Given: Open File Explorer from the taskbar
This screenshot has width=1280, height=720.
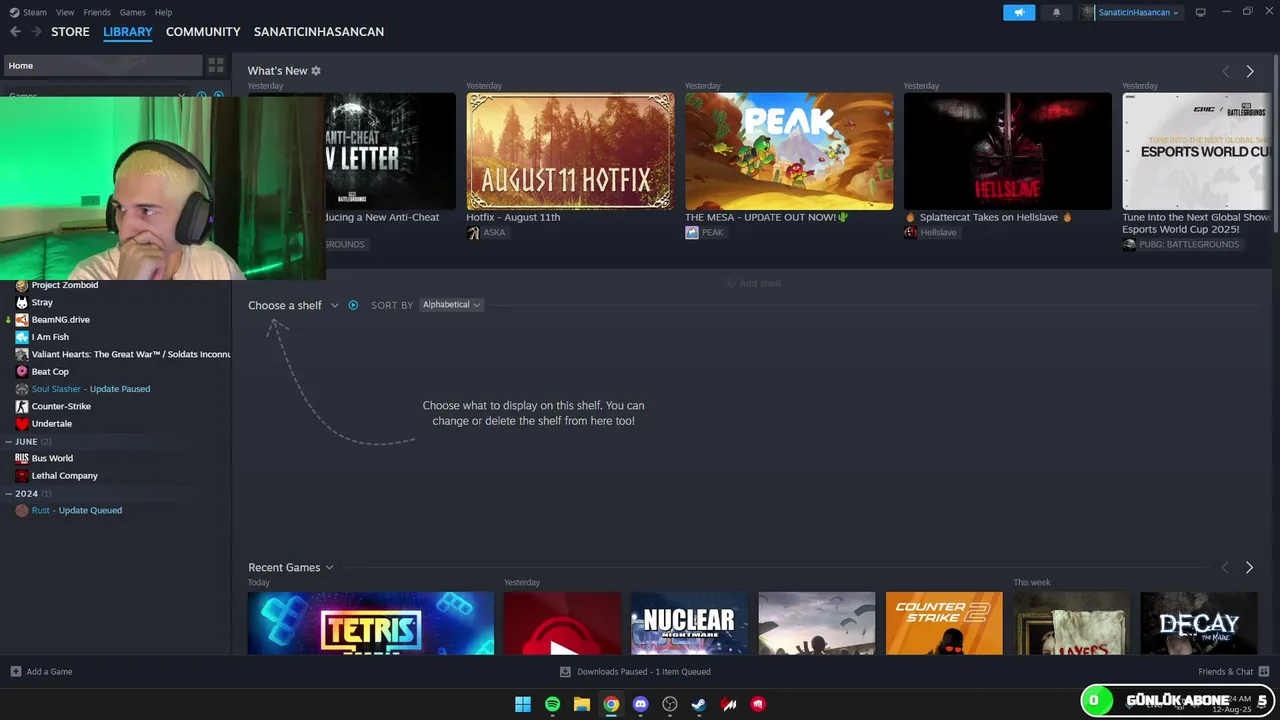Looking at the screenshot, I should pos(581,704).
